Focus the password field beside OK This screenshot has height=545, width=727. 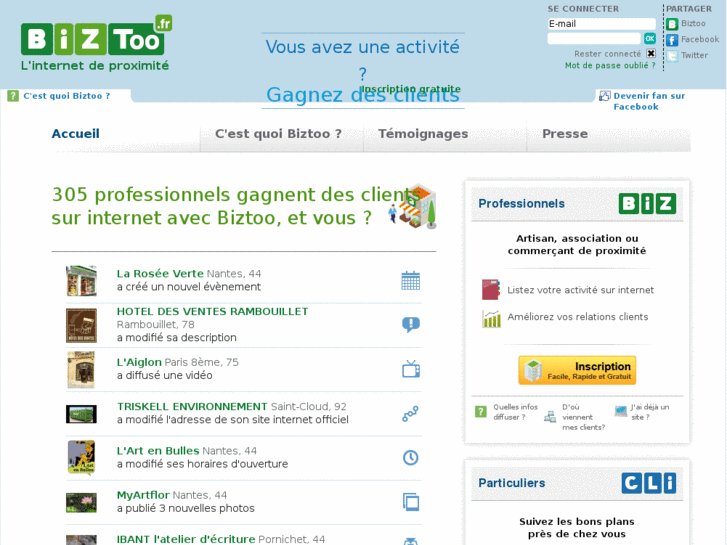pyautogui.click(x=594, y=38)
